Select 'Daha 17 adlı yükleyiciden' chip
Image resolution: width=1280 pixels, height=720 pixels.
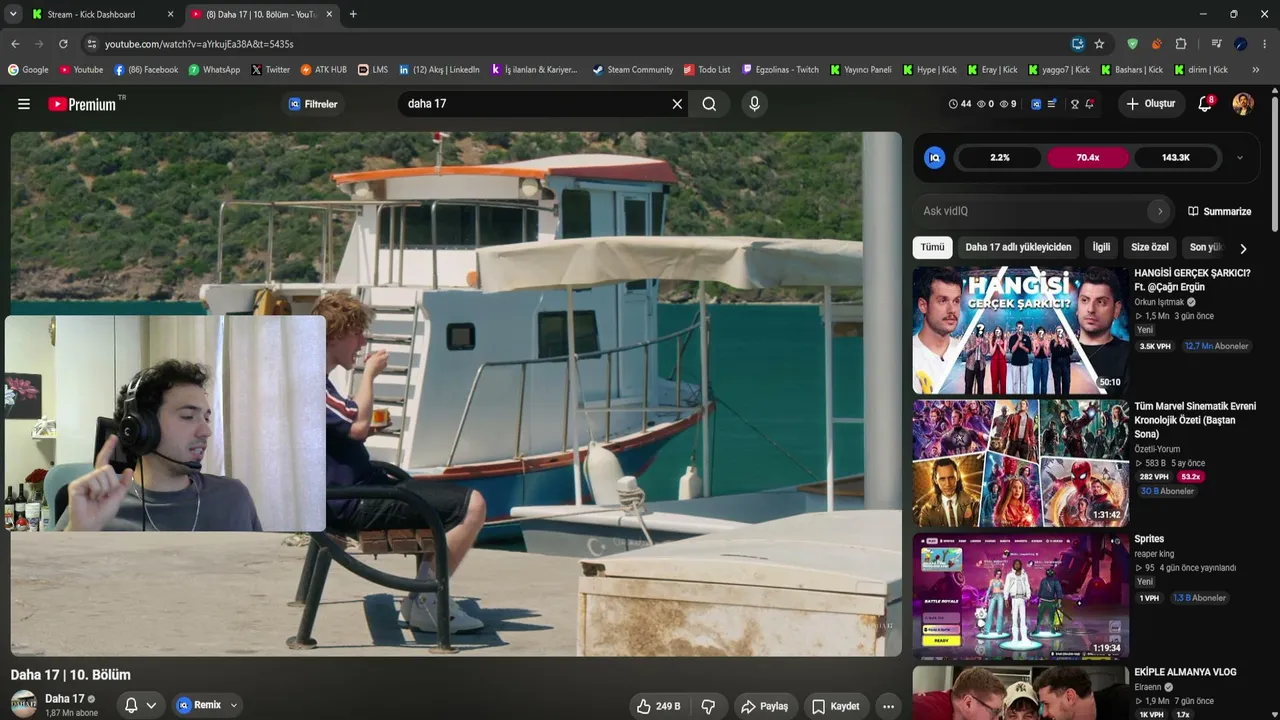click(x=1018, y=247)
